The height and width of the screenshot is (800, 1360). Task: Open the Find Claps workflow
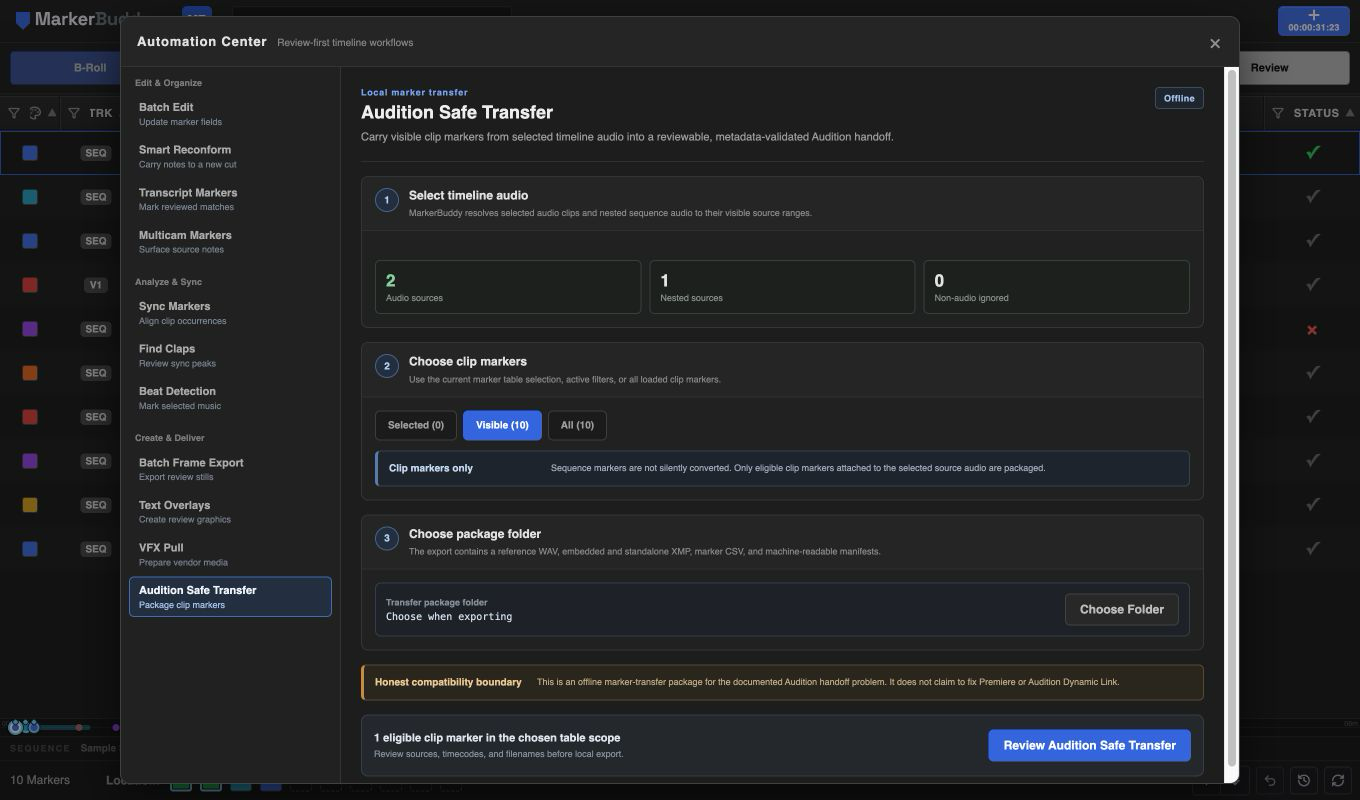pos(230,356)
